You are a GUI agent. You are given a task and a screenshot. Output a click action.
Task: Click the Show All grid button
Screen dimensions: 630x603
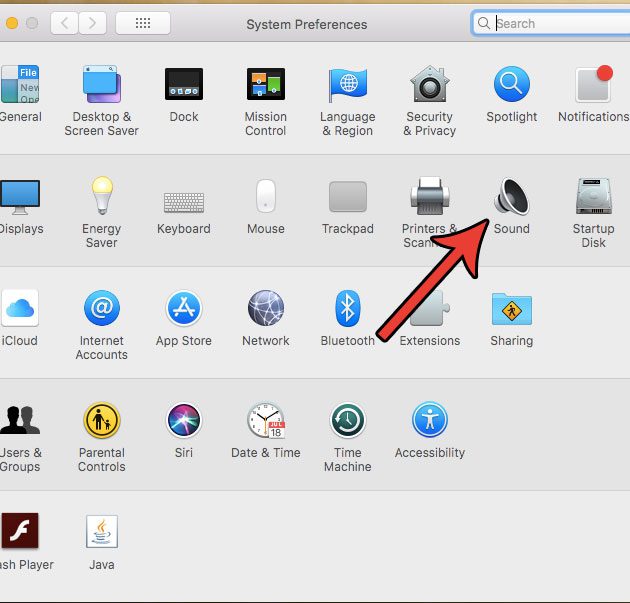[x=143, y=23]
